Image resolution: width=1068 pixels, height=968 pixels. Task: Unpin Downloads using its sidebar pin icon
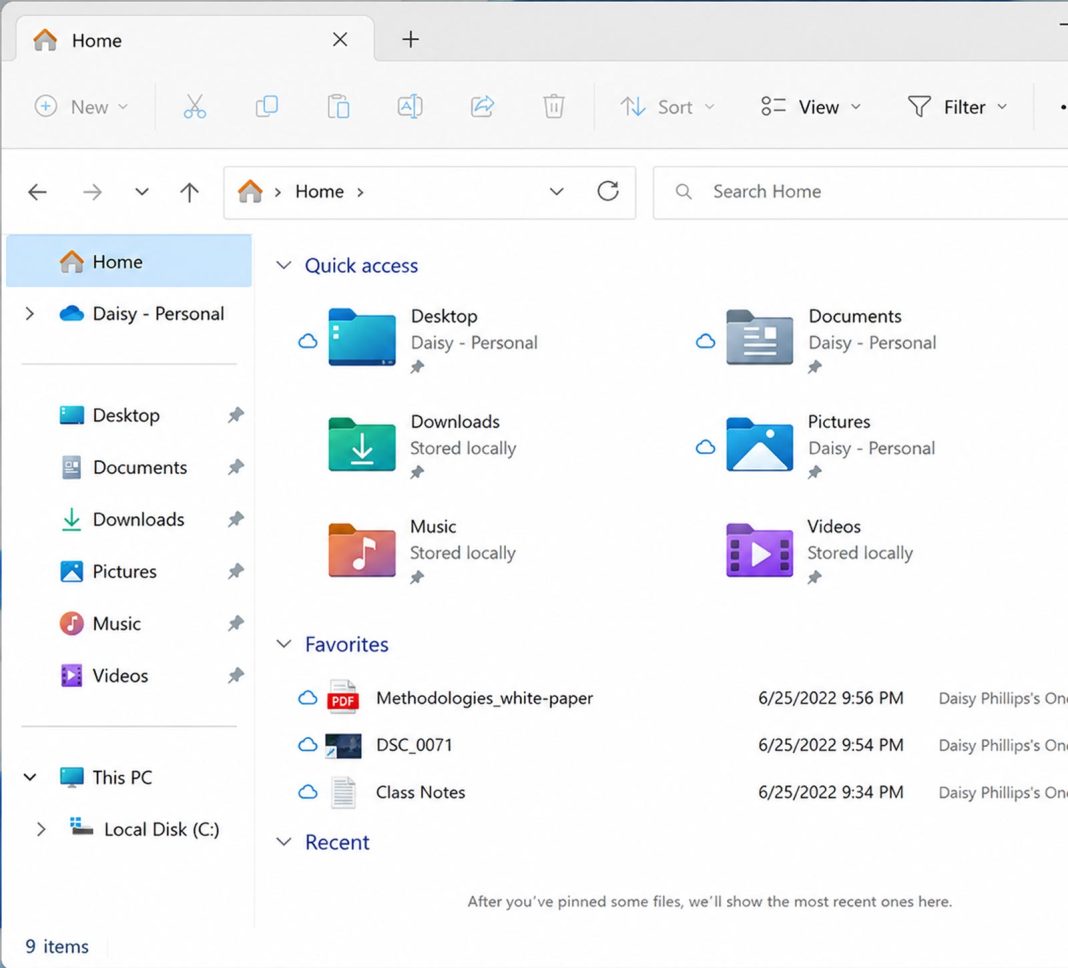coord(236,519)
